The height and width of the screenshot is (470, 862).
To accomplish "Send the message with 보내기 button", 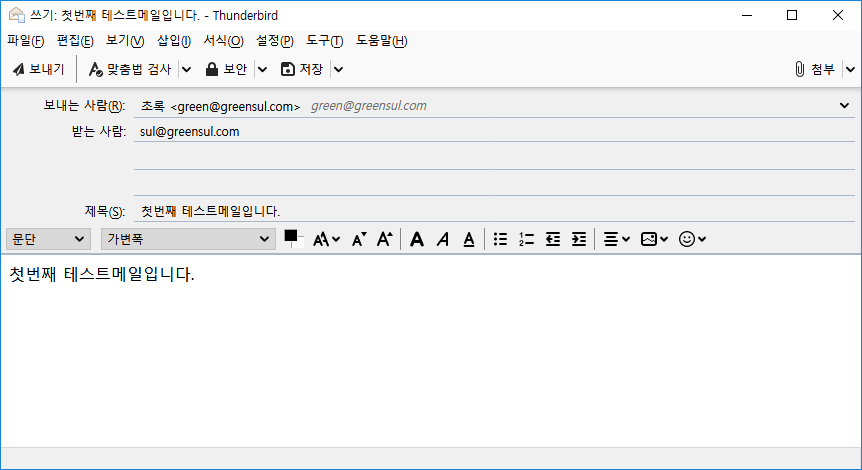I will click(38, 69).
